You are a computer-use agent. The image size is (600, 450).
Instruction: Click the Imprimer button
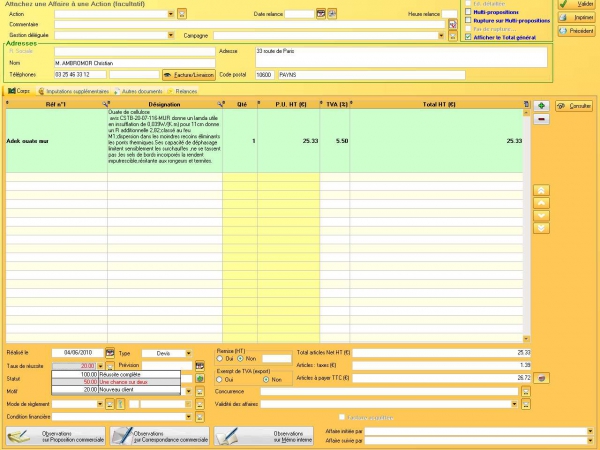[576, 18]
